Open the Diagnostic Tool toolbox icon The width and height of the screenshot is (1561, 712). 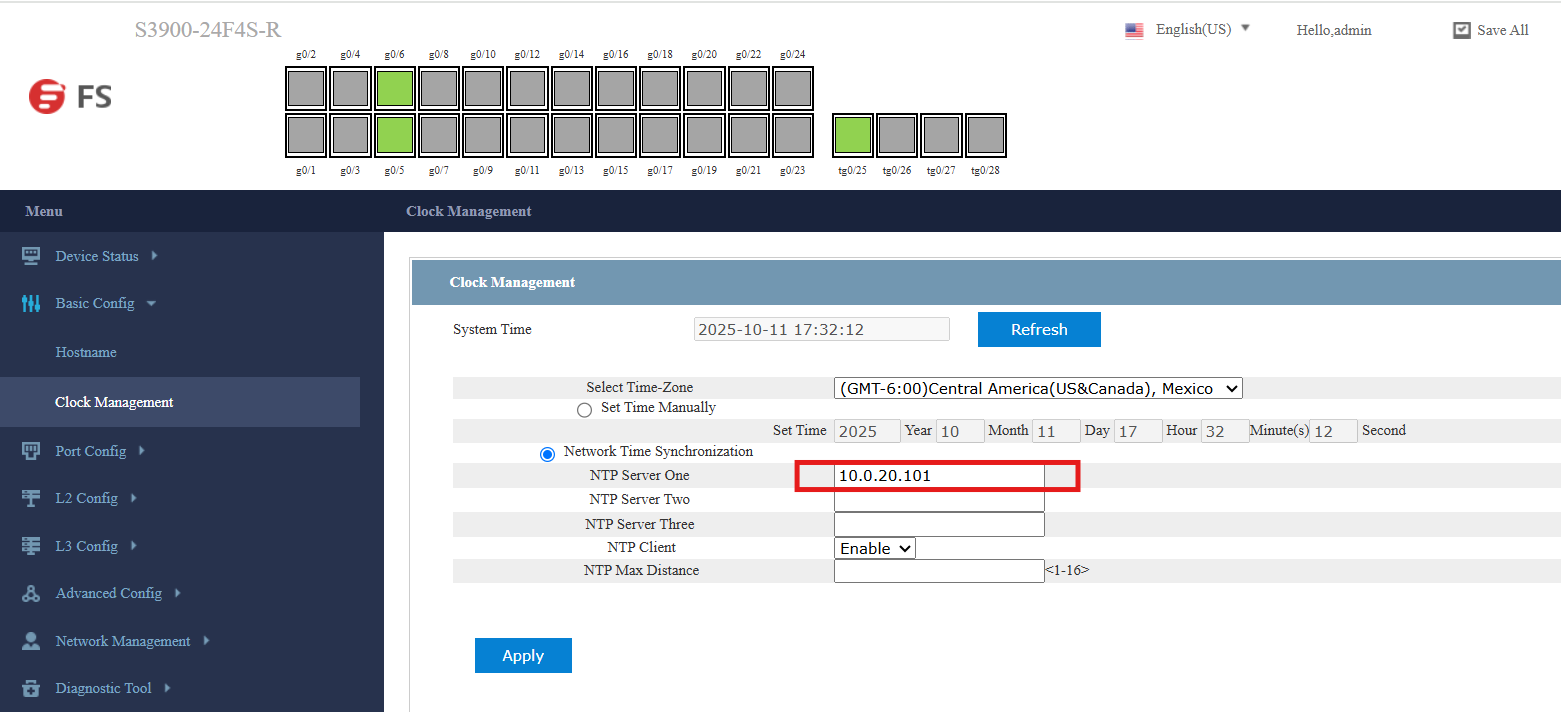pyautogui.click(x=30, y=687)
